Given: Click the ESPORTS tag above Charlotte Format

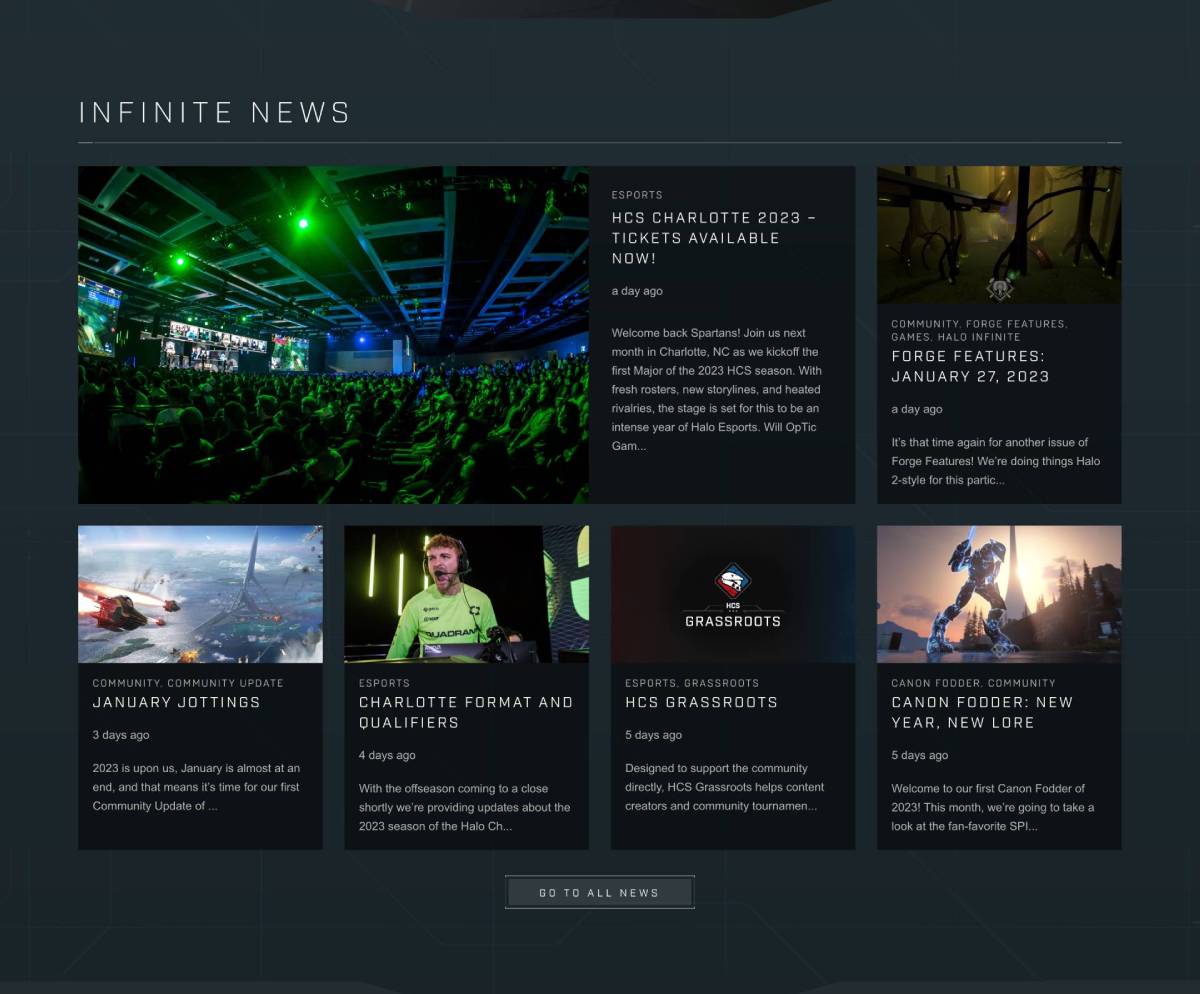Looking at the screenshot, I should [384, 683].
